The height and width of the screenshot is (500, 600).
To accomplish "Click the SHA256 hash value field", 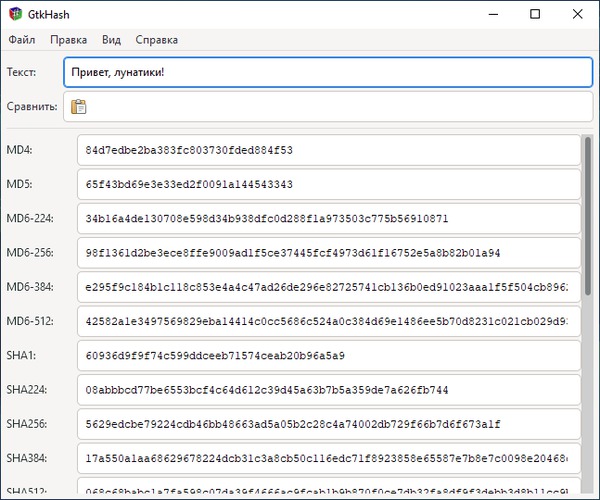I will pos(329,424).
